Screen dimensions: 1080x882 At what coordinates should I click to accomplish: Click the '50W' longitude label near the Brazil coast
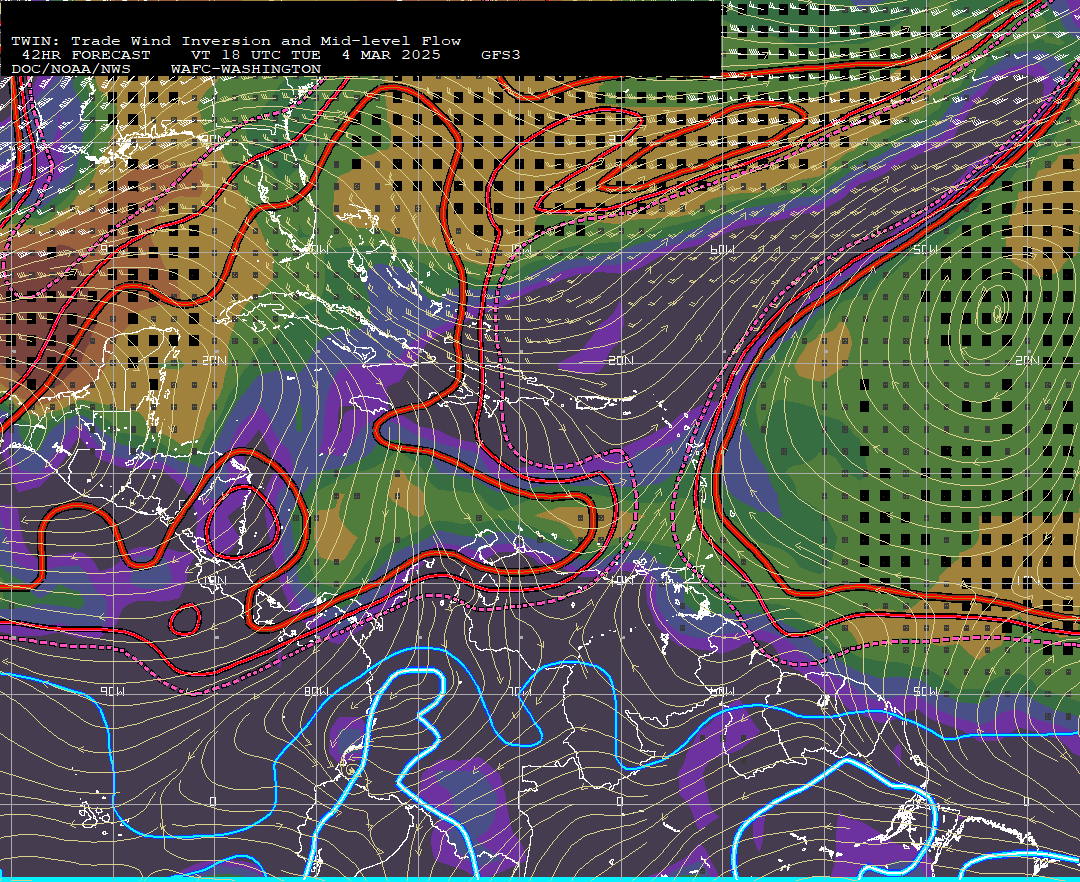pyautogui.click(x=925, y=691)
